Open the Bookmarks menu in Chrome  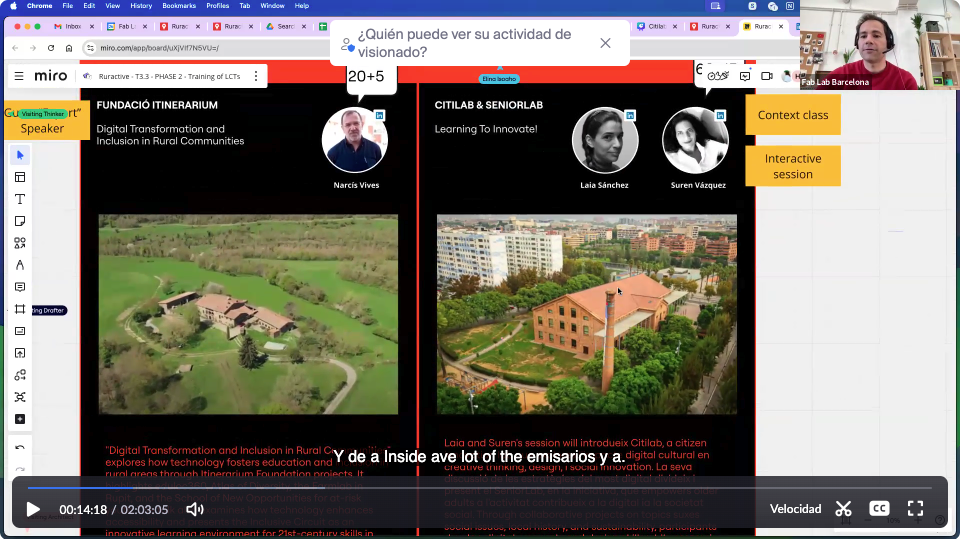(179, 6)
